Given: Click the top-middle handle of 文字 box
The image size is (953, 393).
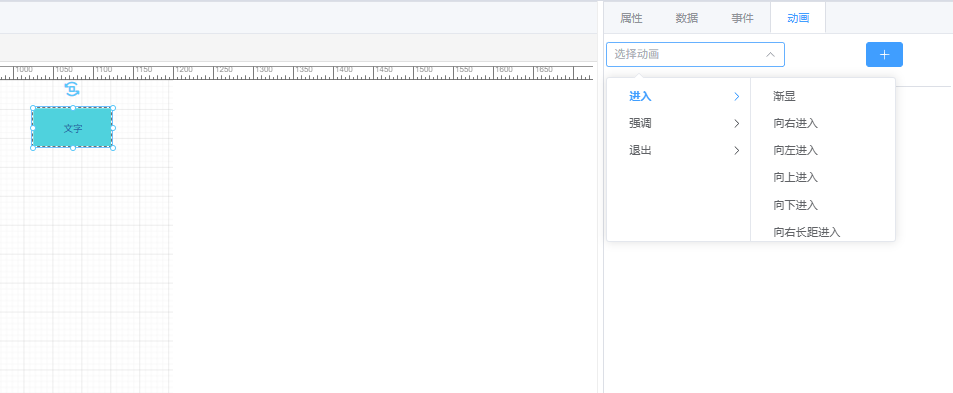Looking at the screenshot, I should [x=73, y=108].
